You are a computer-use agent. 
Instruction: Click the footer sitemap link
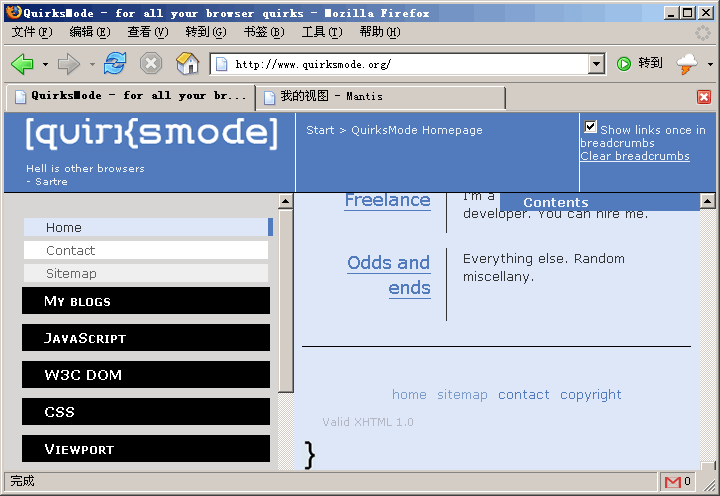[x=462, y=395]
